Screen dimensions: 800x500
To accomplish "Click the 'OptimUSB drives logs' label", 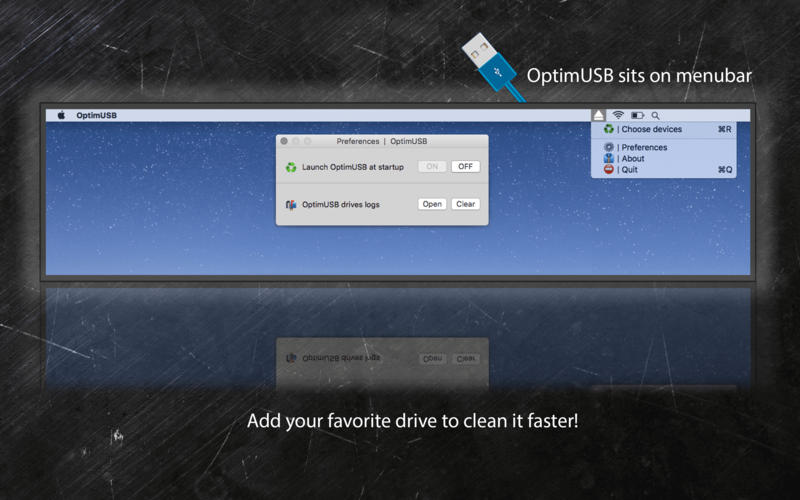I will pos(341,205).
